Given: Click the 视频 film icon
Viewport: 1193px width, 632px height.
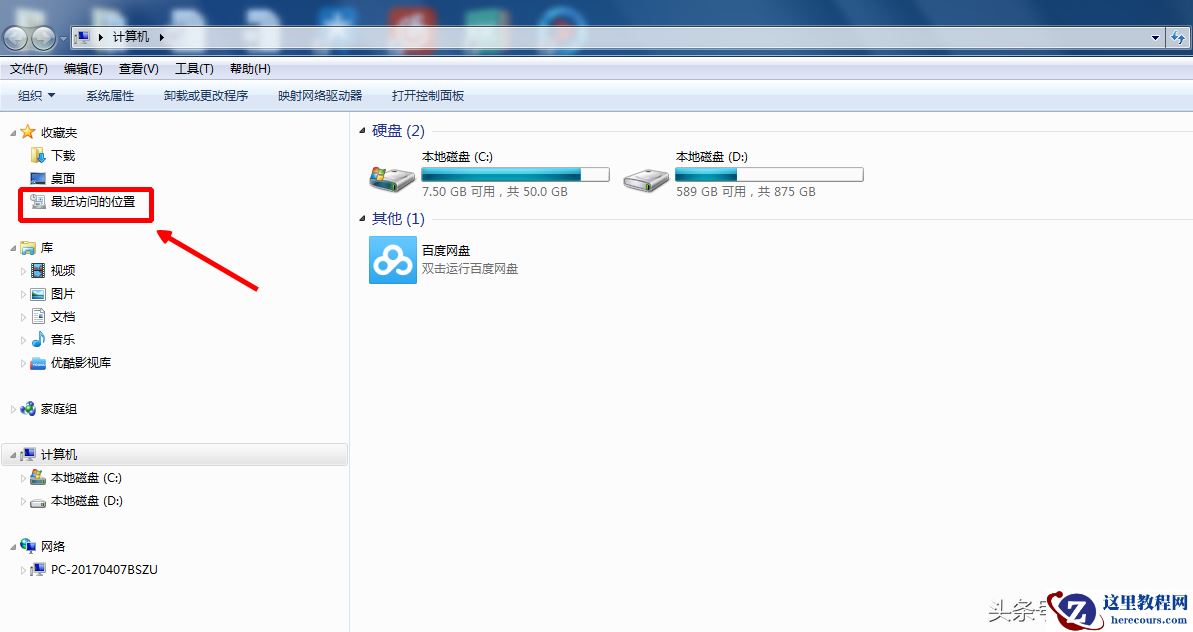Looking at the screenshot, I should [x=38, y=270].
